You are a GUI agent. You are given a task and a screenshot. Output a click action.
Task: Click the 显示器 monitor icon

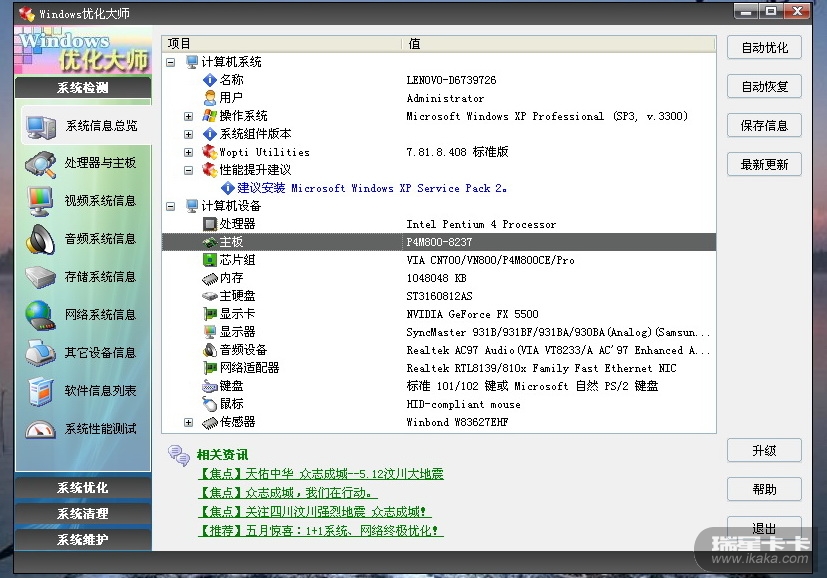point(210,332)
